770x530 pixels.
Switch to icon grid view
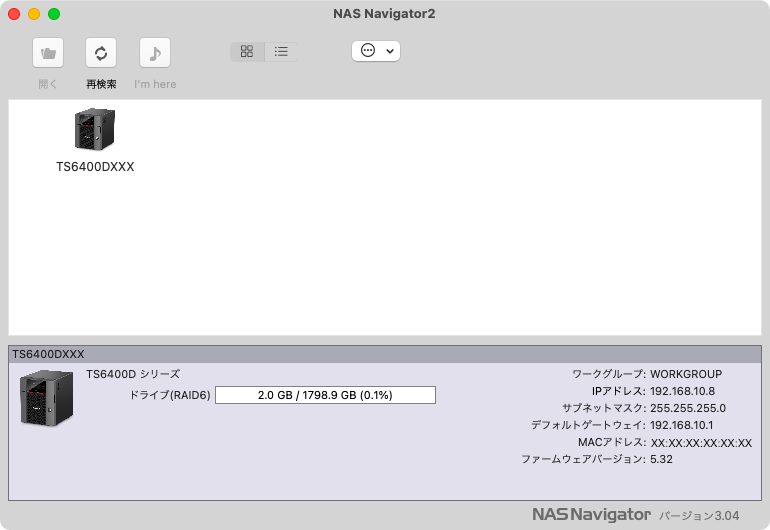(247, 51)
